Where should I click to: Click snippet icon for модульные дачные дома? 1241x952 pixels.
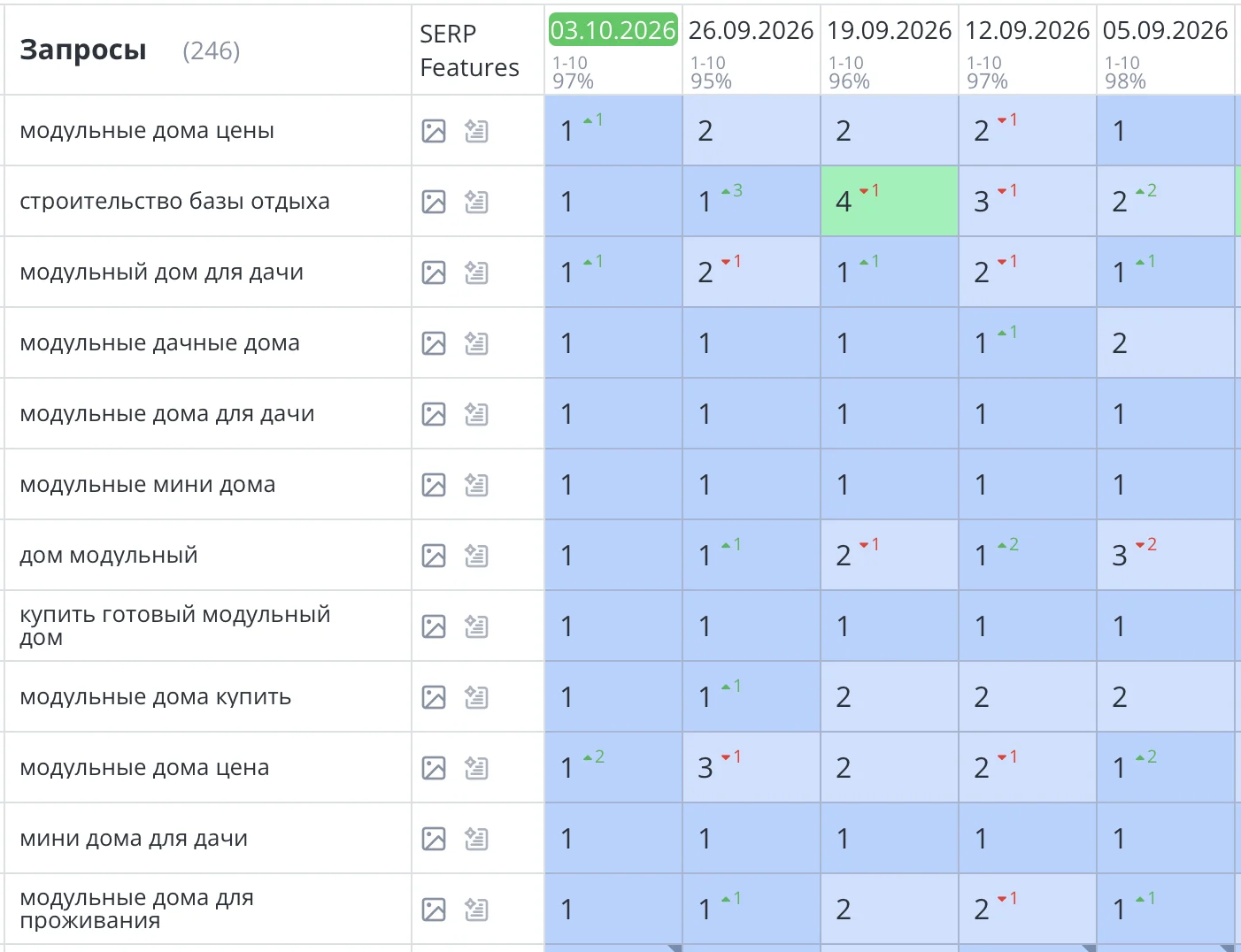476,343
